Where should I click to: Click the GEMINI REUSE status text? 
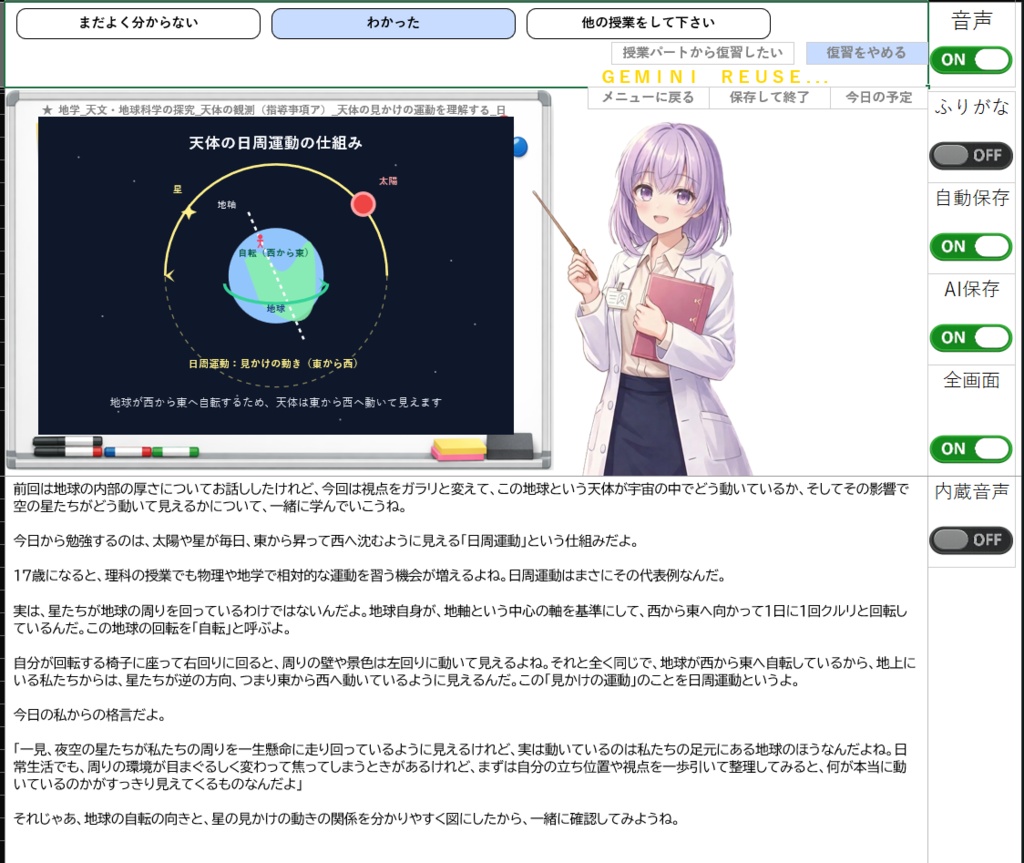716,77
